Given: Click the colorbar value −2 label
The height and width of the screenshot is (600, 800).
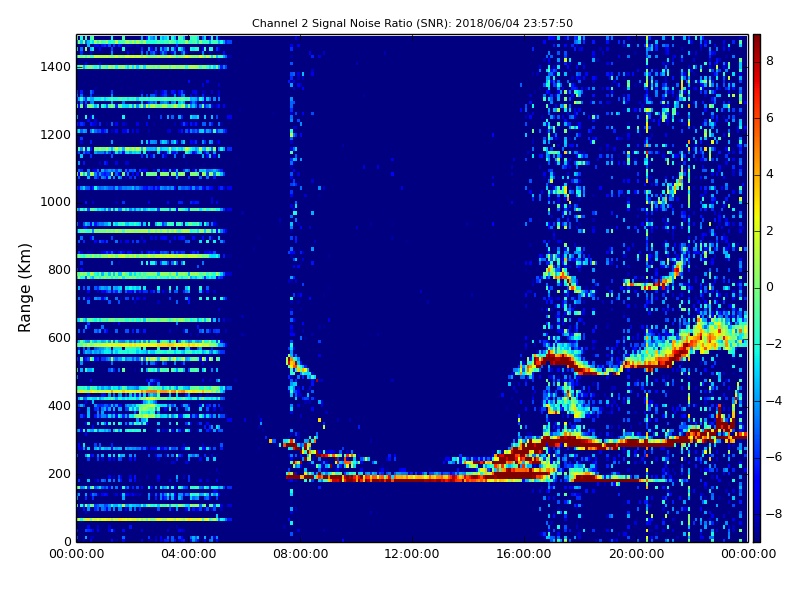Looking at the screenshot, I should click(x=774, y=343).
